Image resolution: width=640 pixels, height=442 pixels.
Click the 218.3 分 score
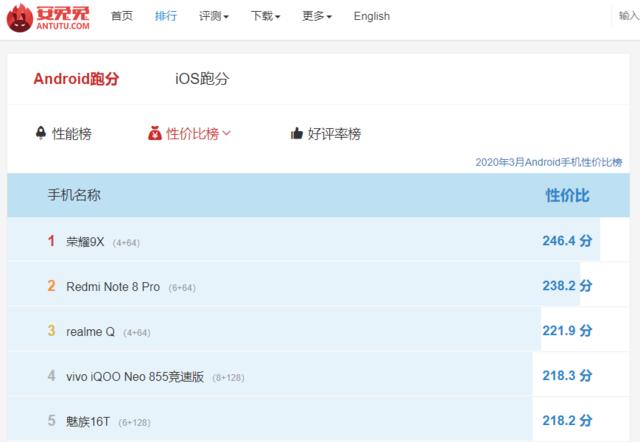click(x=567, y=375)
